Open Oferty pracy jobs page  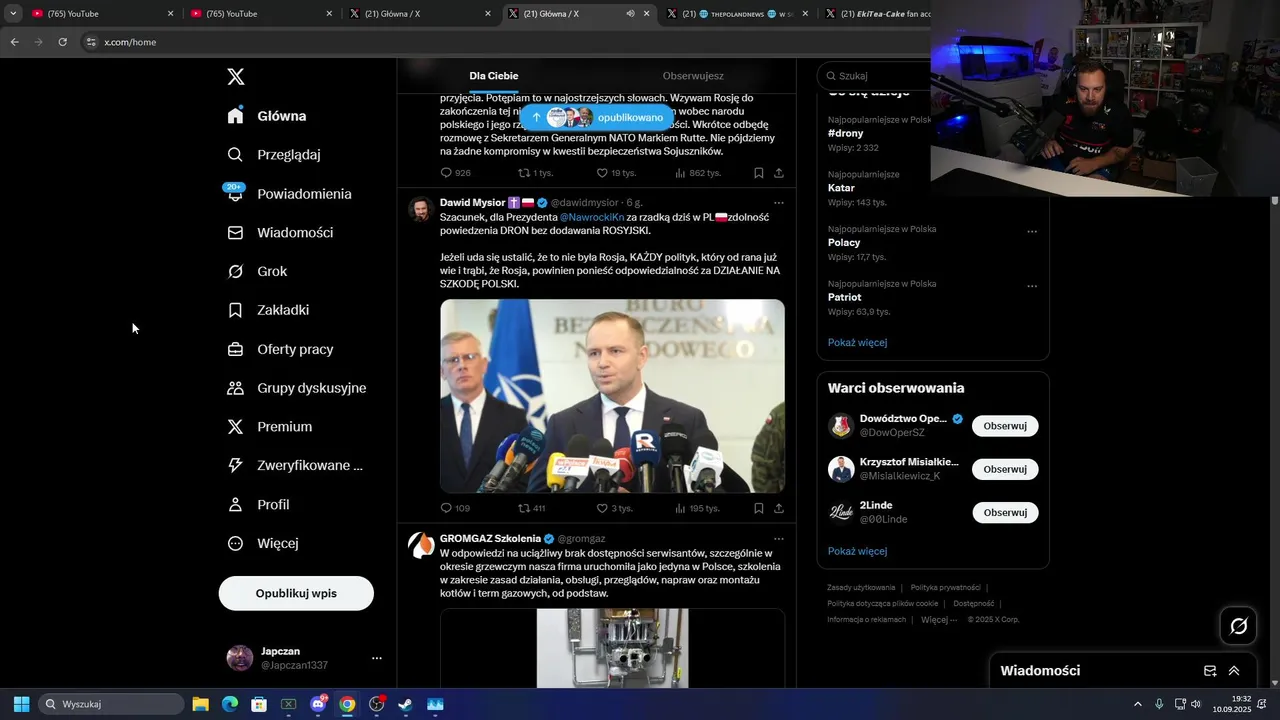point(280,349)
